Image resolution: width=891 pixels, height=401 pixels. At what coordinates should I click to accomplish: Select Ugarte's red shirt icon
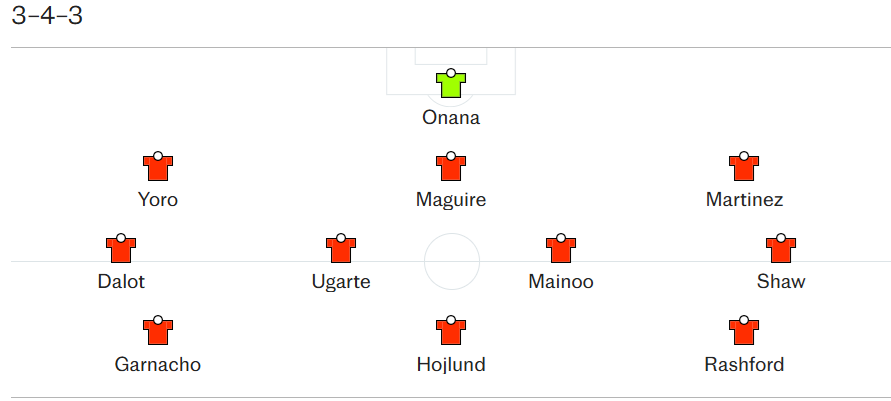341,249
